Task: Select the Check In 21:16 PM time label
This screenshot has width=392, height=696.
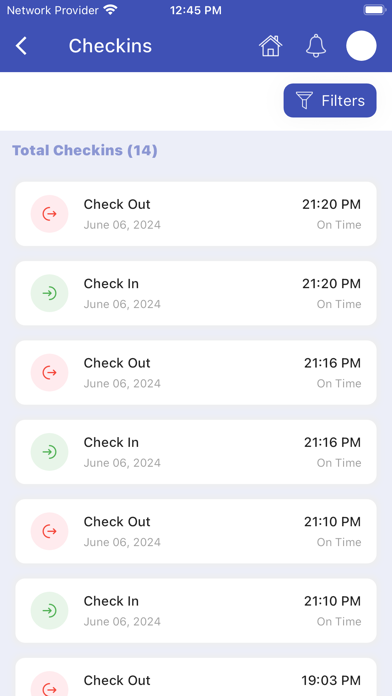Action: 333,442
